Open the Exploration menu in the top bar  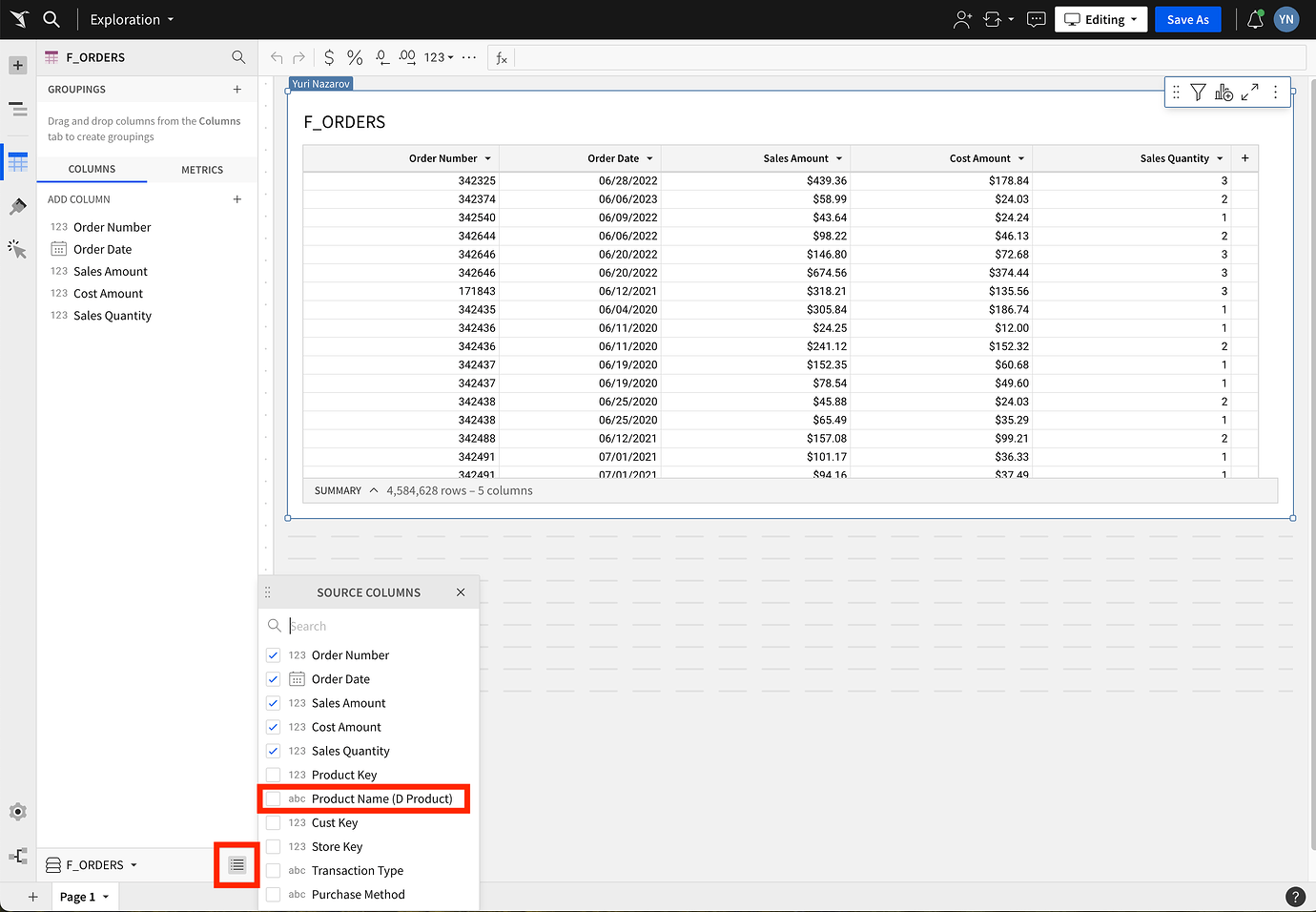tap(131, 19)
